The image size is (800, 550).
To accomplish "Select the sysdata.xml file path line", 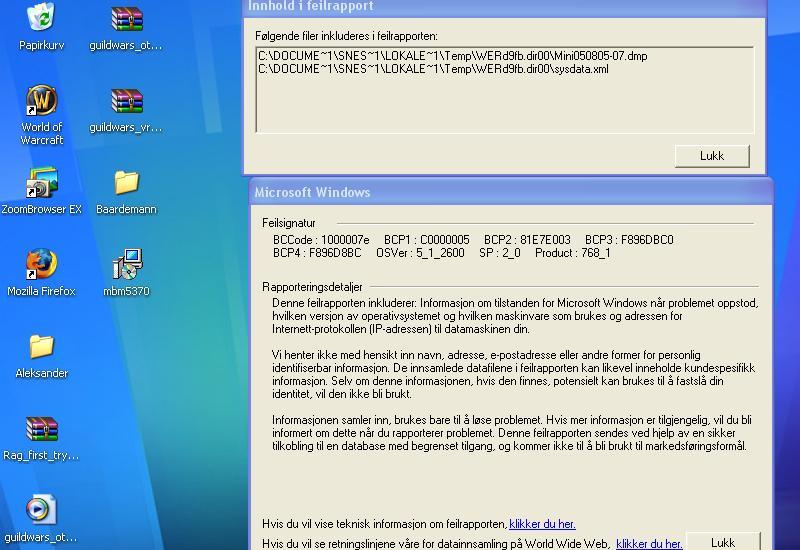I will (433, 69).
